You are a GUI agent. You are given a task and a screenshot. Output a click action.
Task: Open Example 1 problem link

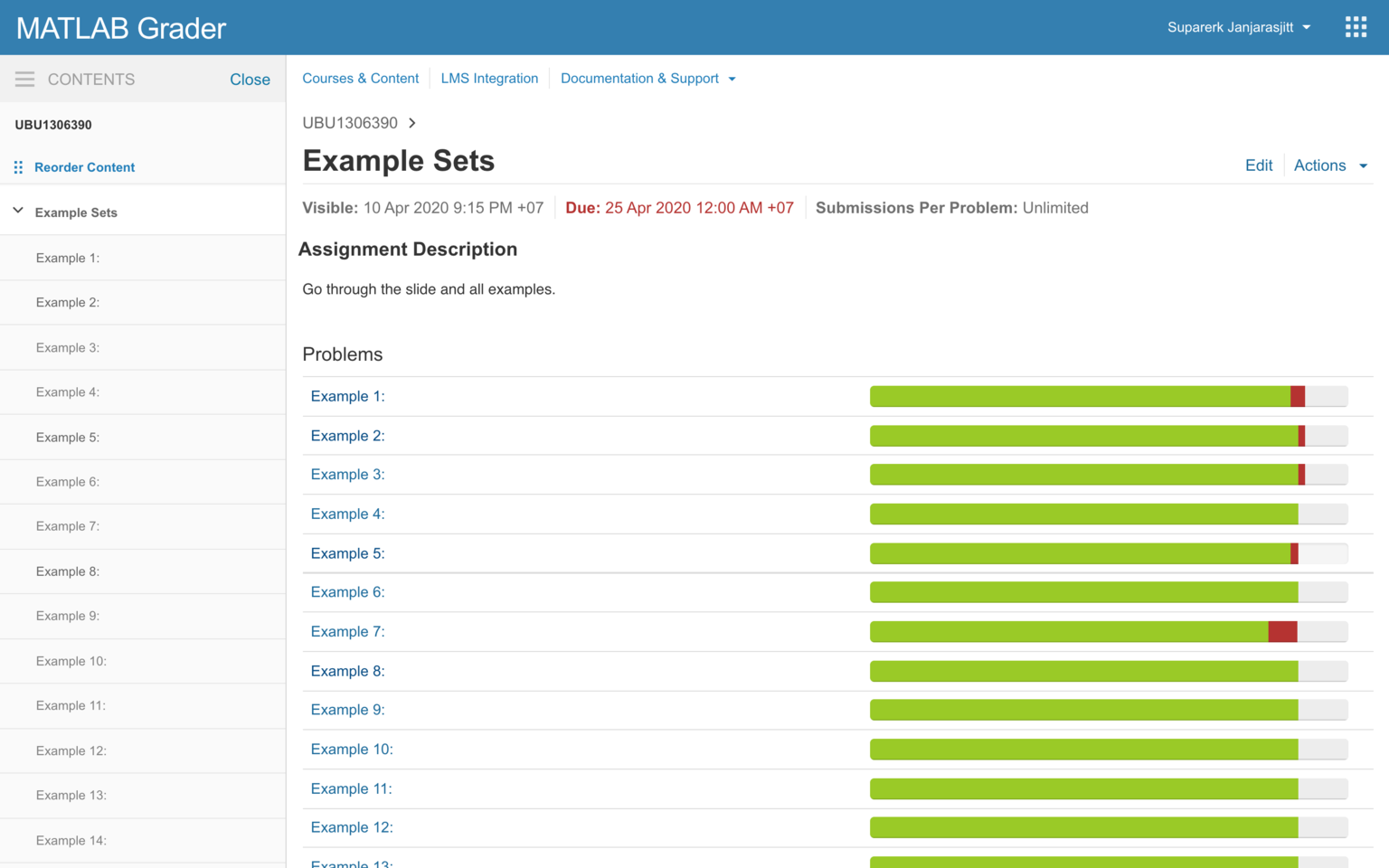tap(347, 396)
